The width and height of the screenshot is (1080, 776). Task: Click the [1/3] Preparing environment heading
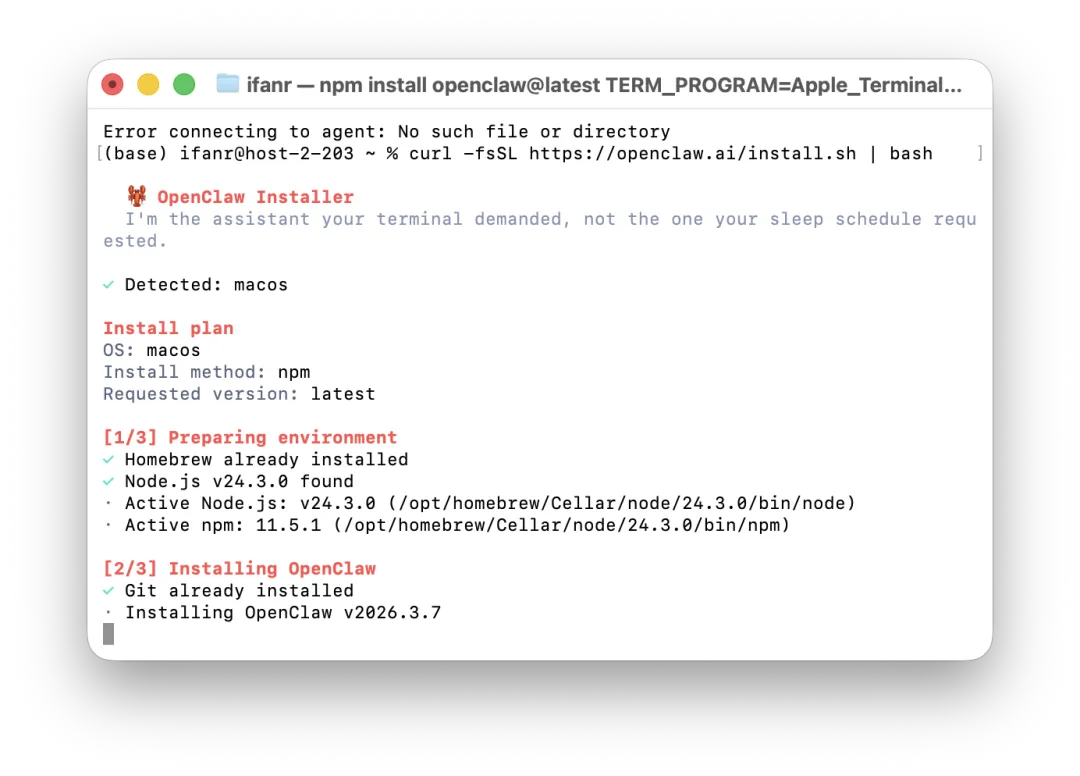coord(250,438)
